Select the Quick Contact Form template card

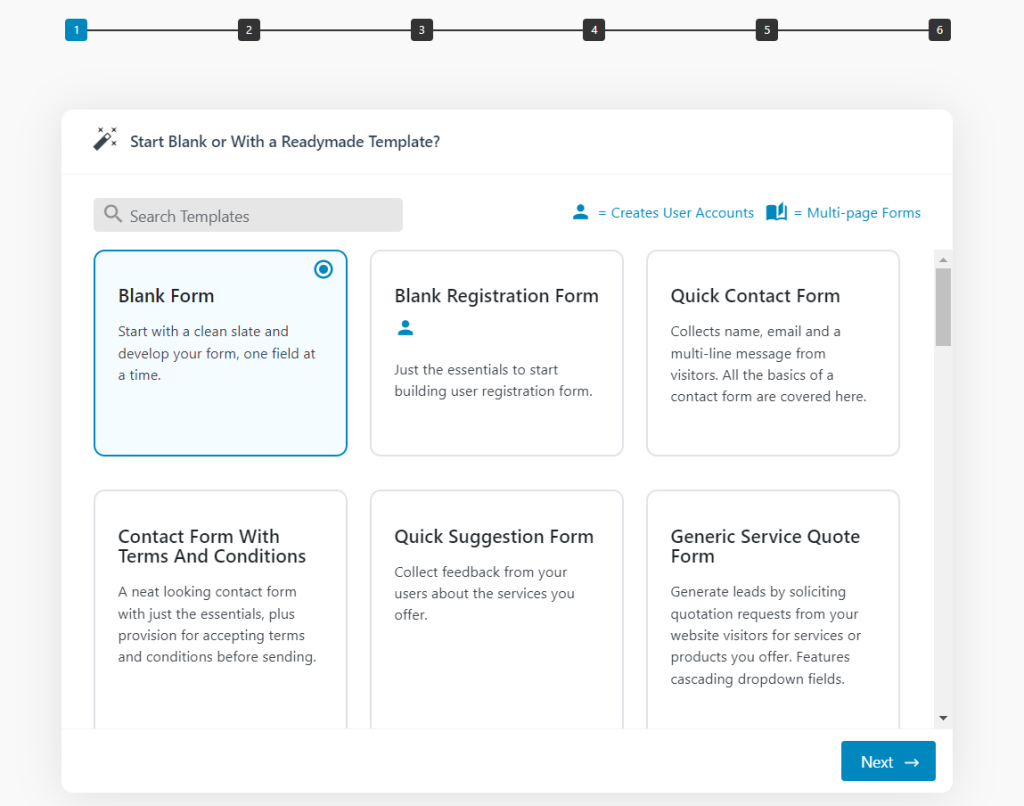coord(772,352)
